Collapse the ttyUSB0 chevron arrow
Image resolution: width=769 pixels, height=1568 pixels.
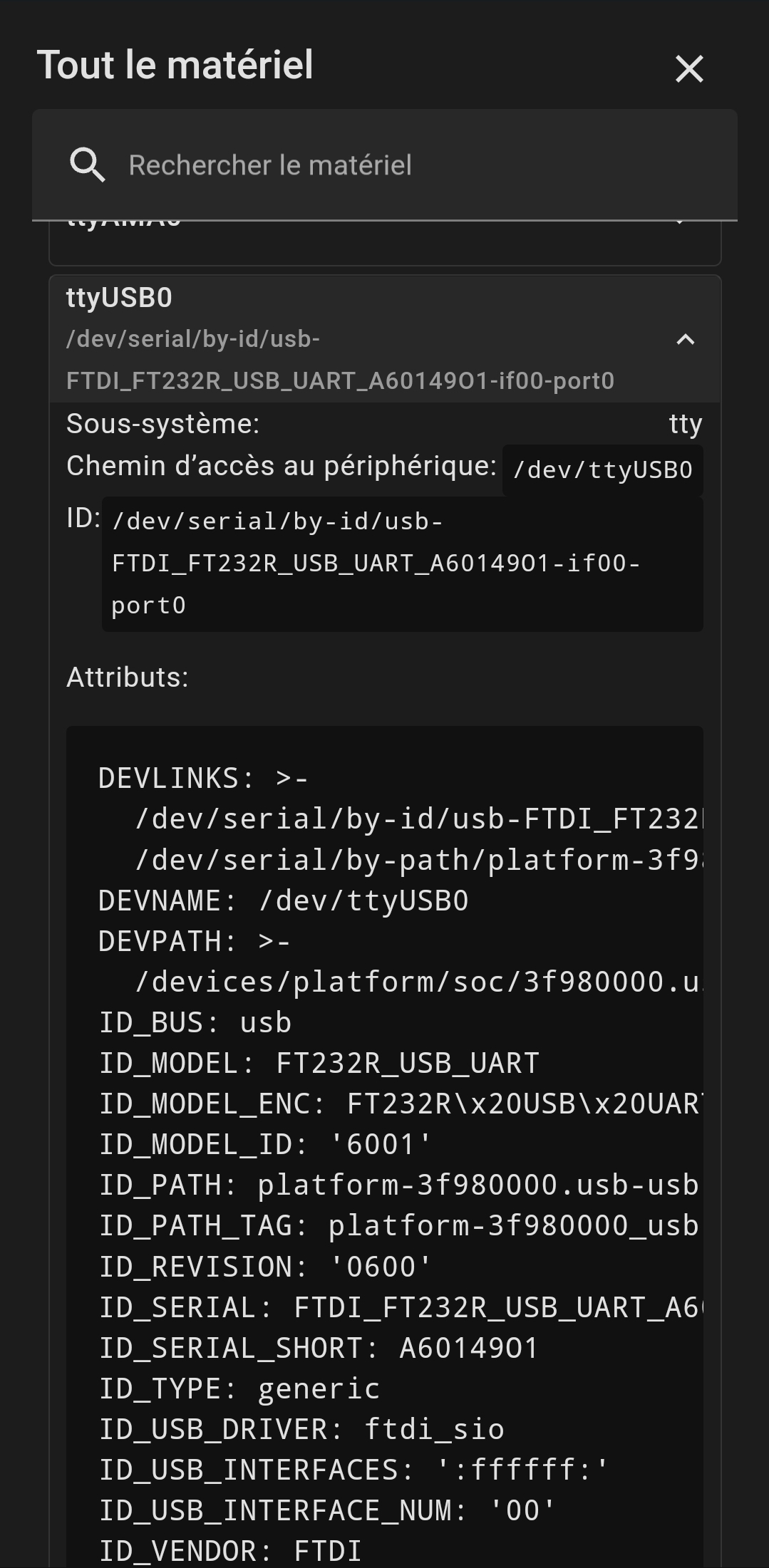click(685, 340)
